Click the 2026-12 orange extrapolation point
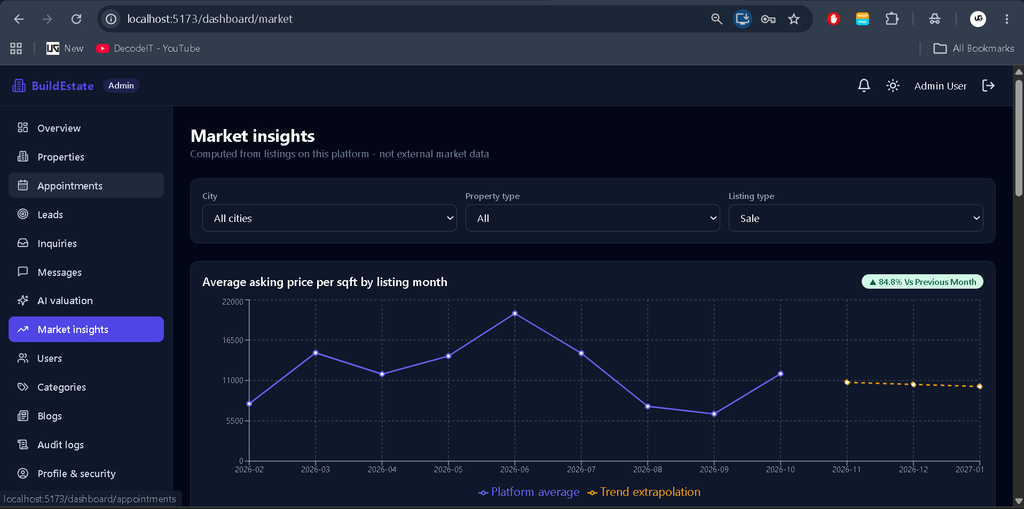1024x509 pixels. click(x=913, y=384)
